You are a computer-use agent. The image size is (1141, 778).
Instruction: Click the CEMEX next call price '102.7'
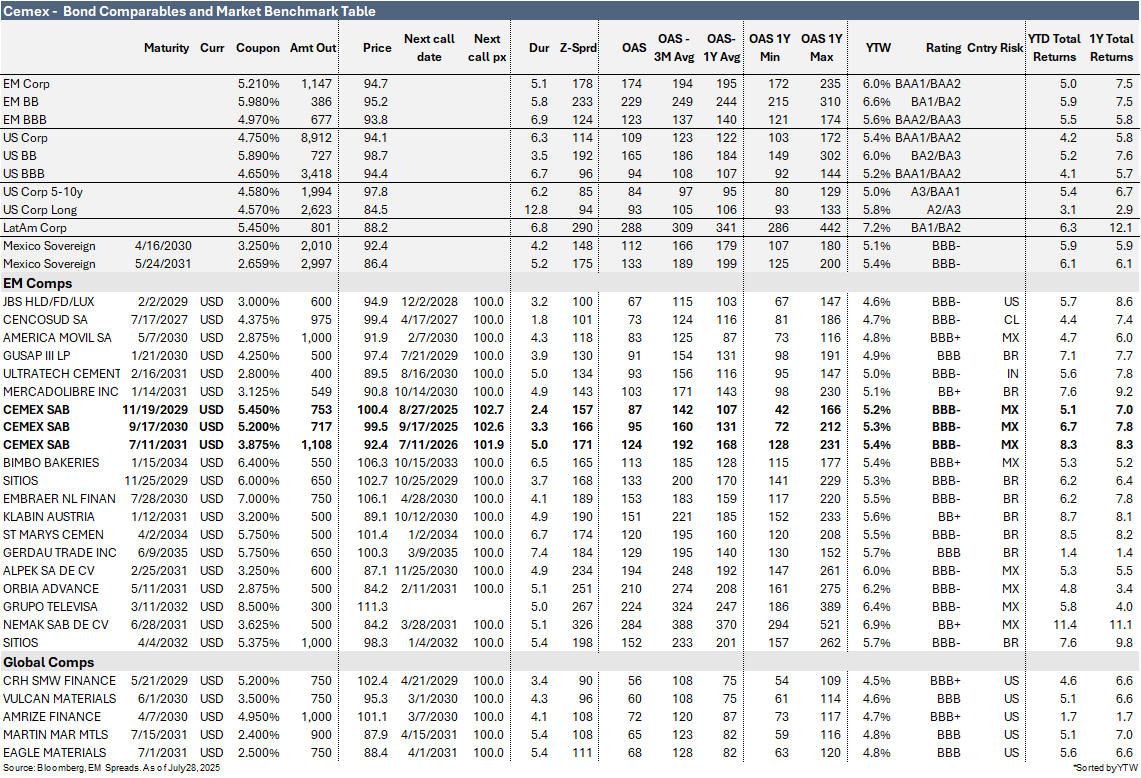click(x=488, y=410)
